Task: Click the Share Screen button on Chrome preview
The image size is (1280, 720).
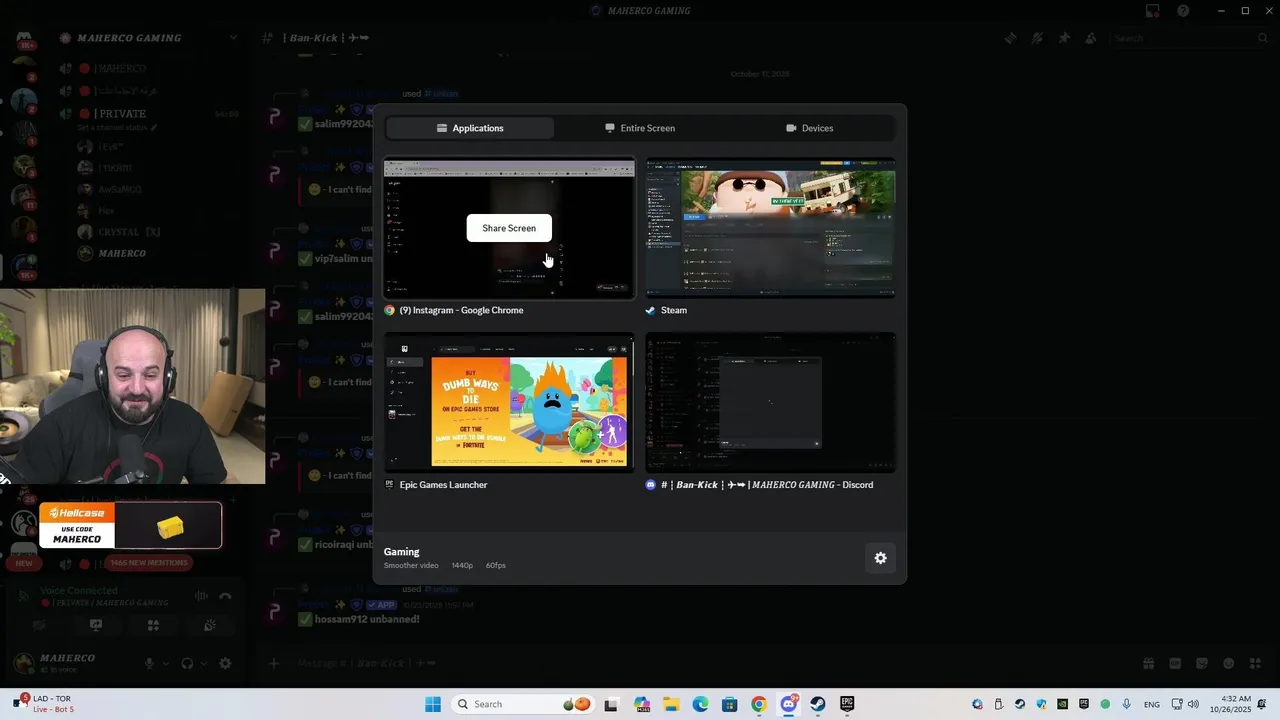Action: click(509, 228)
